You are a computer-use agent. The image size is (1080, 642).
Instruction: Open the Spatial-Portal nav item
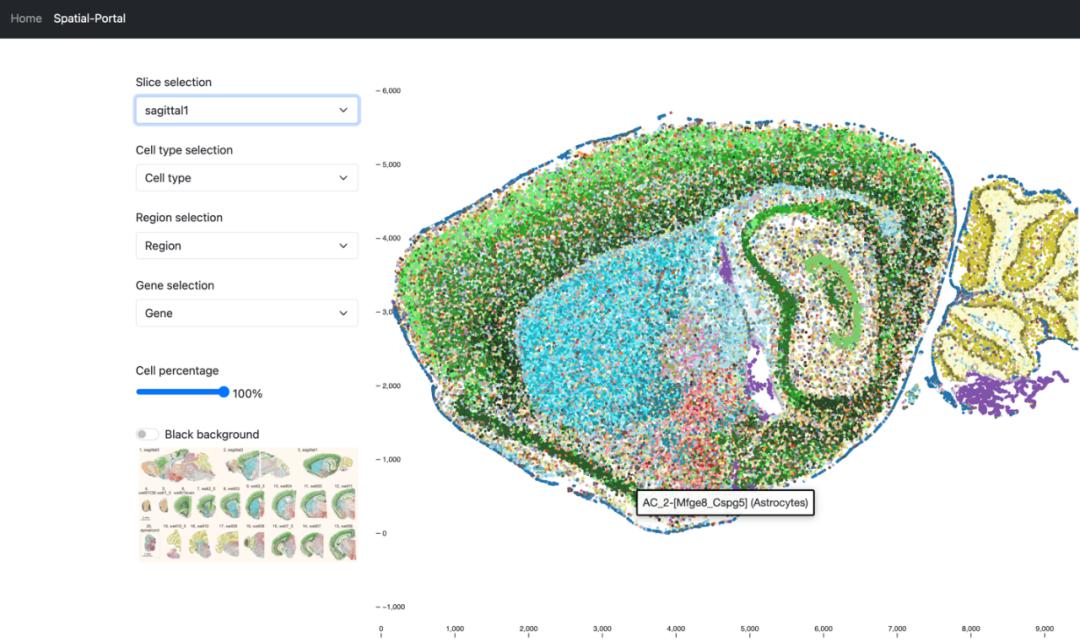90,18
